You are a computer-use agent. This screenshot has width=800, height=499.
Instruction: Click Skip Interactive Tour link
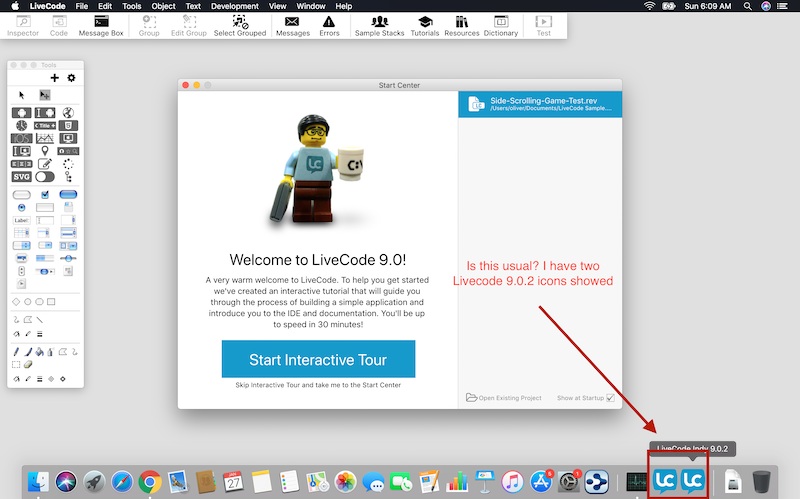pos(318,385)
